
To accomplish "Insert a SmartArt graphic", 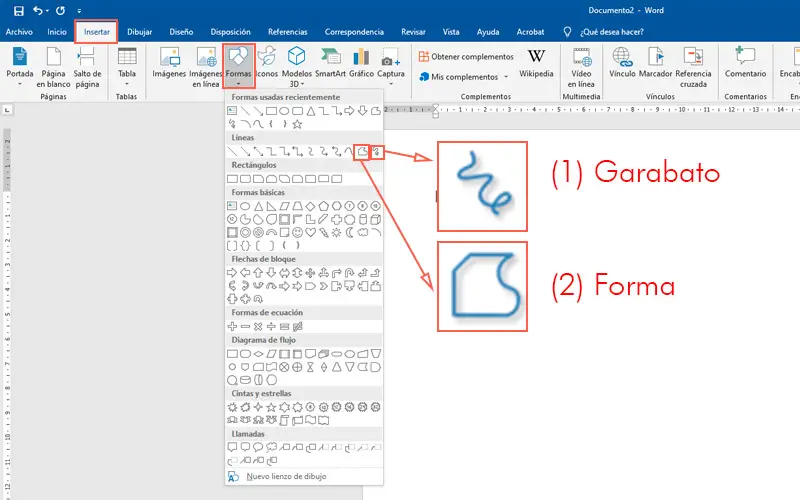I will click(x=330, y=63).
